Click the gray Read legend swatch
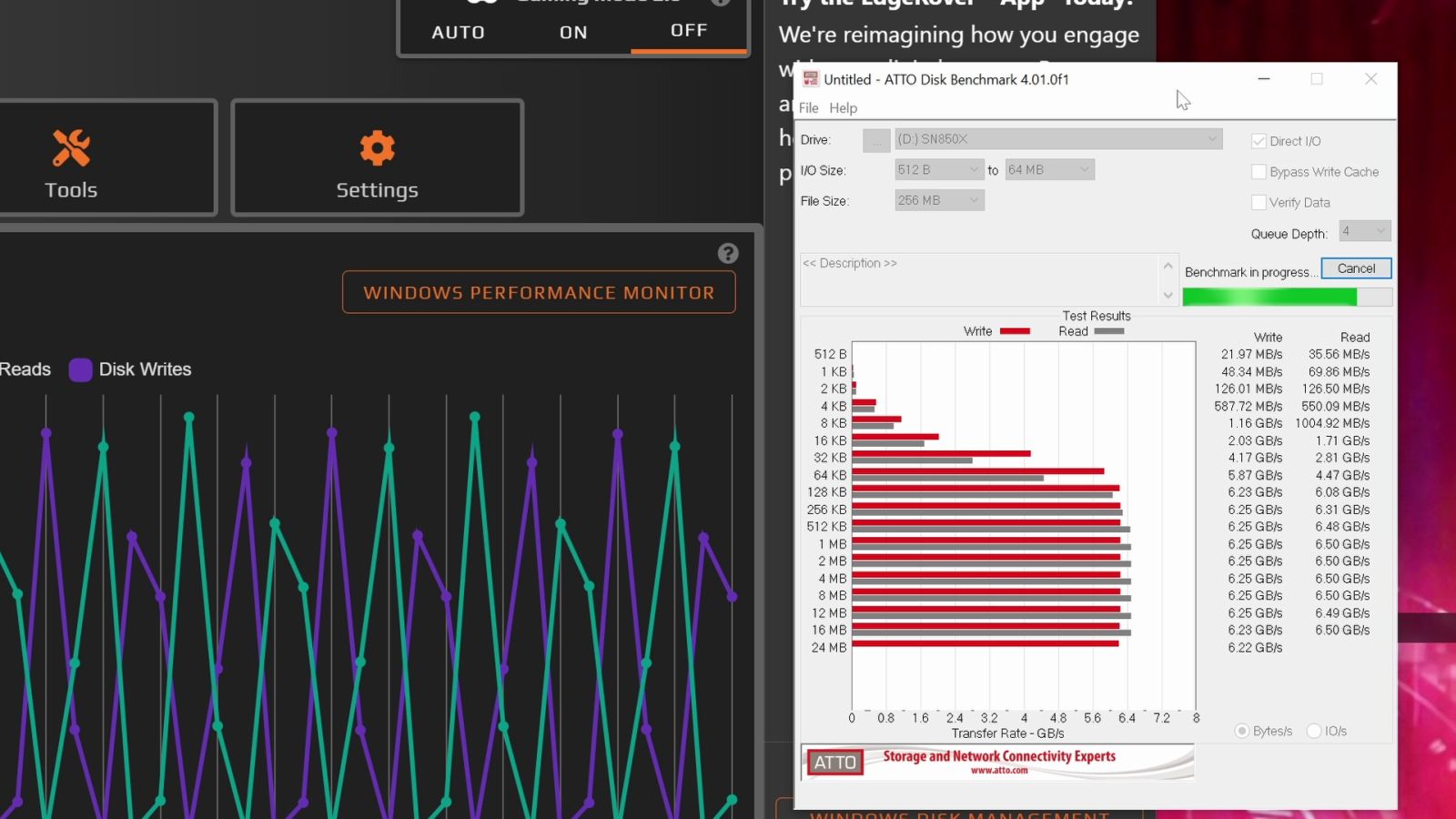The width and height of the screenshot is (1456, 819). click(1109, 331)
